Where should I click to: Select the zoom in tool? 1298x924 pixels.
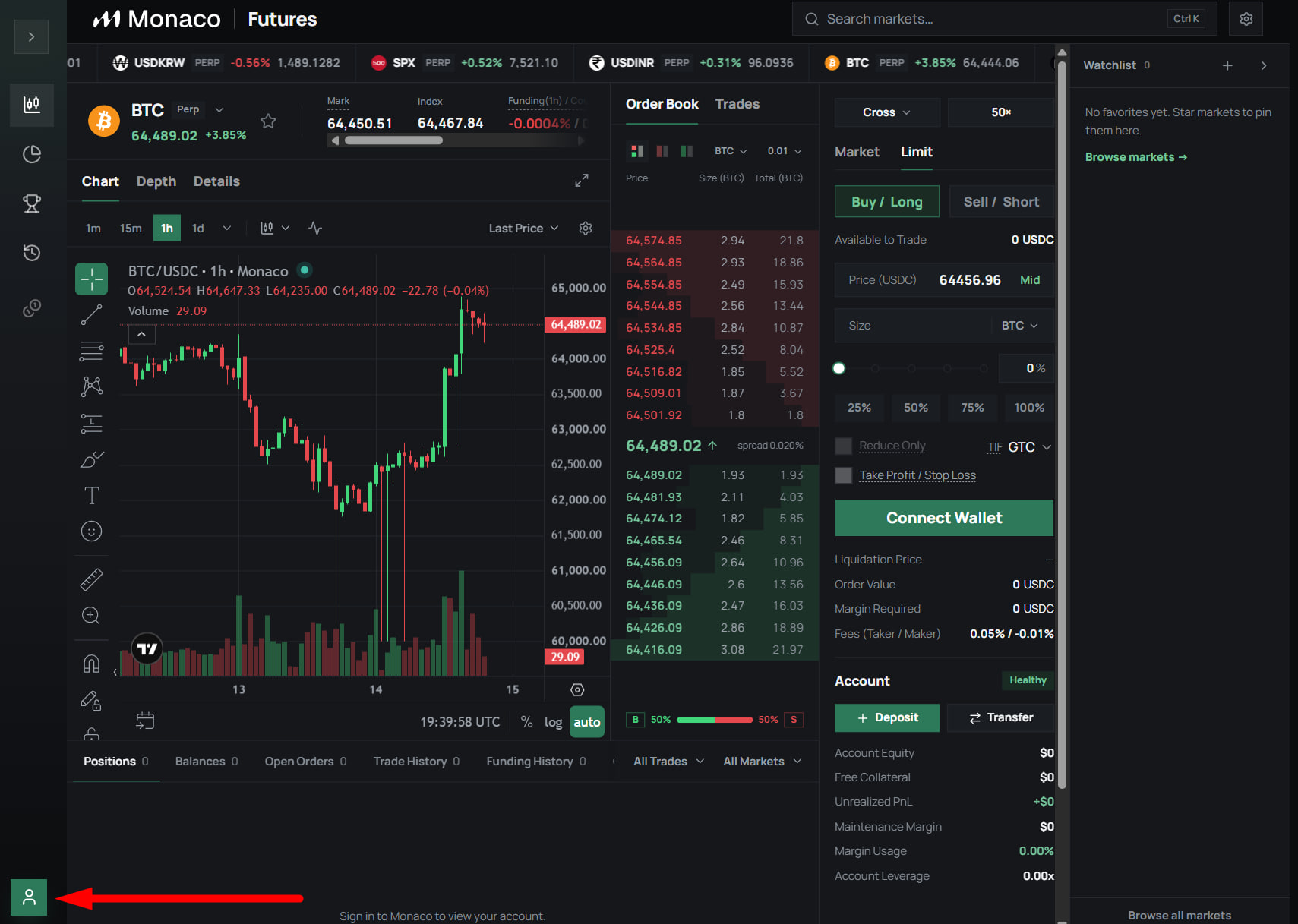[x=91, y=616]
